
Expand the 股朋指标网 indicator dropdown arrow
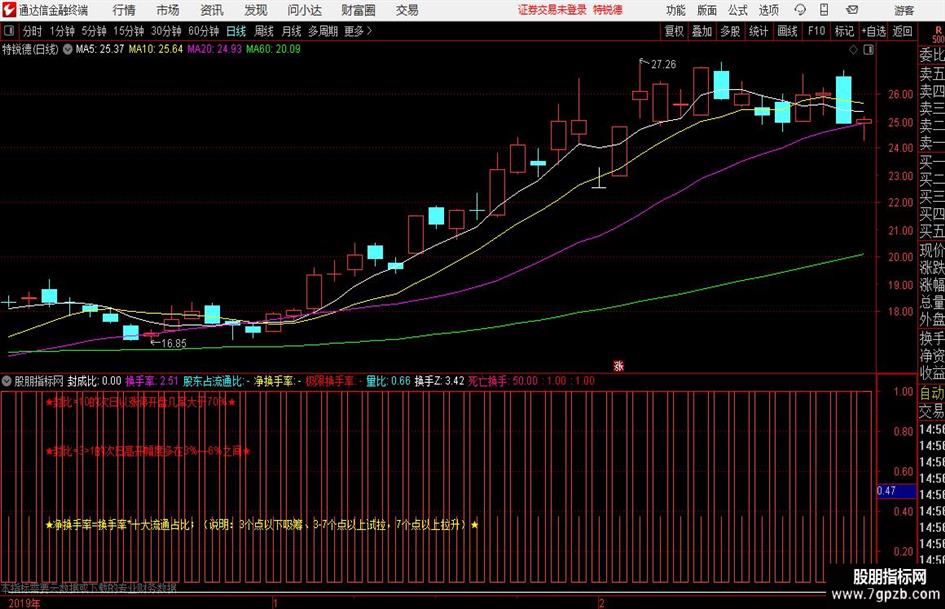pyautogui.click(x=7, y=381)
